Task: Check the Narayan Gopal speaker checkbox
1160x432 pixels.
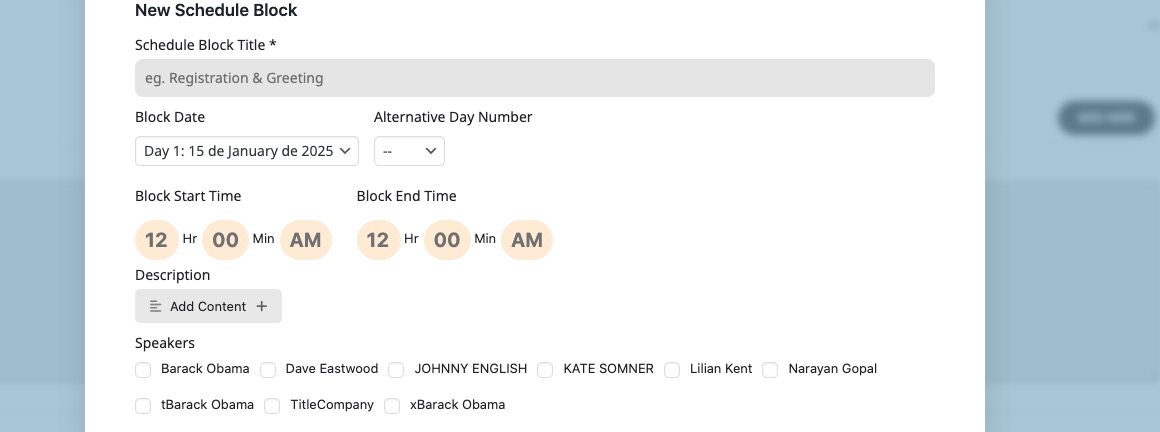Action: (770, 370)
